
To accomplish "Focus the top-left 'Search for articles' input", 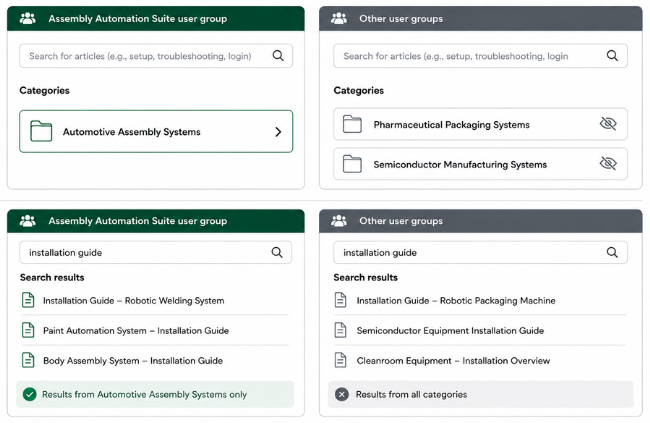I will tap(156, 56).
